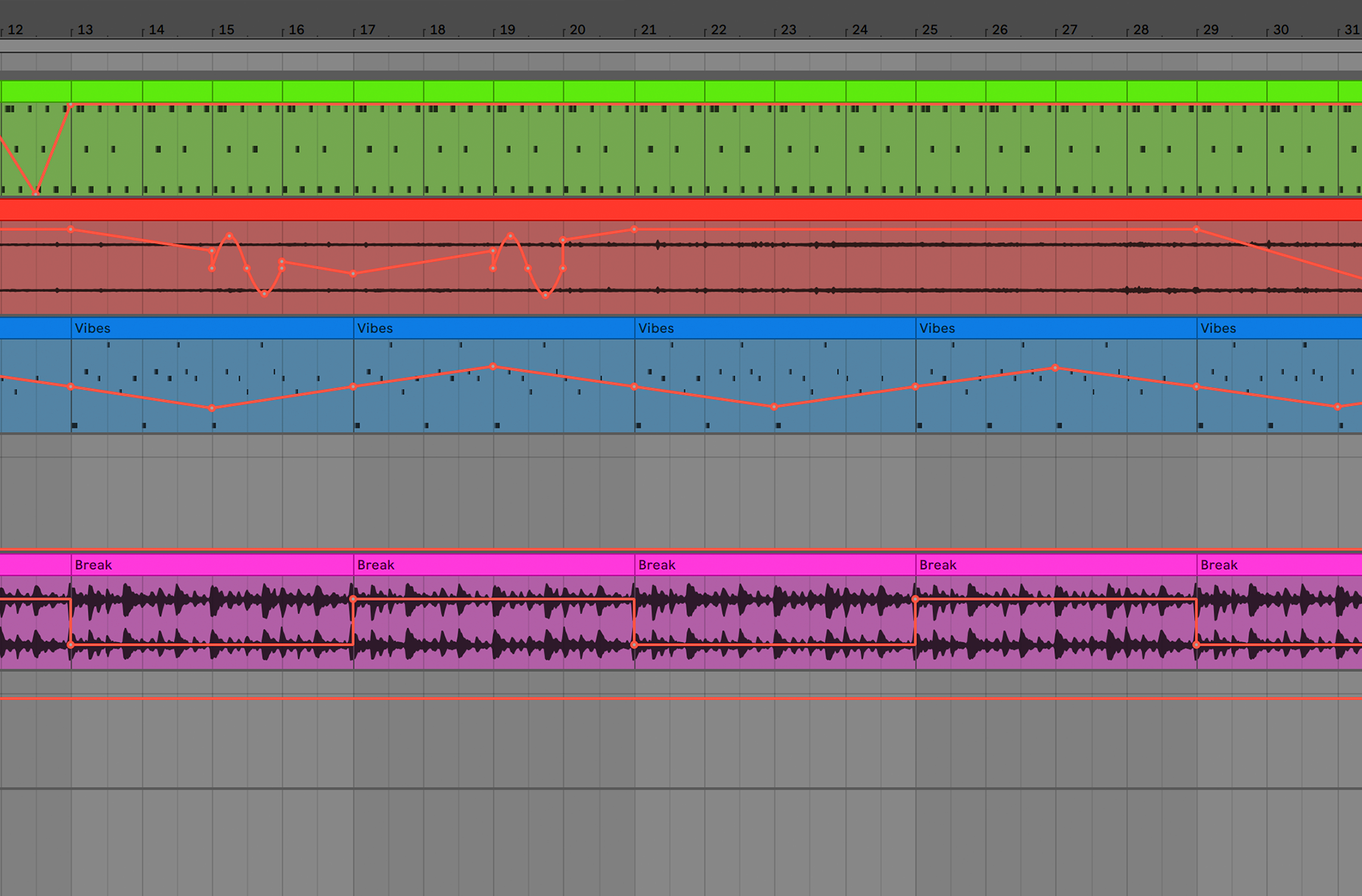This screenshot has height=896, width=1362.
Task: Click Vibes automation breakpoint at bar 21
Action: tap(635, 387)
